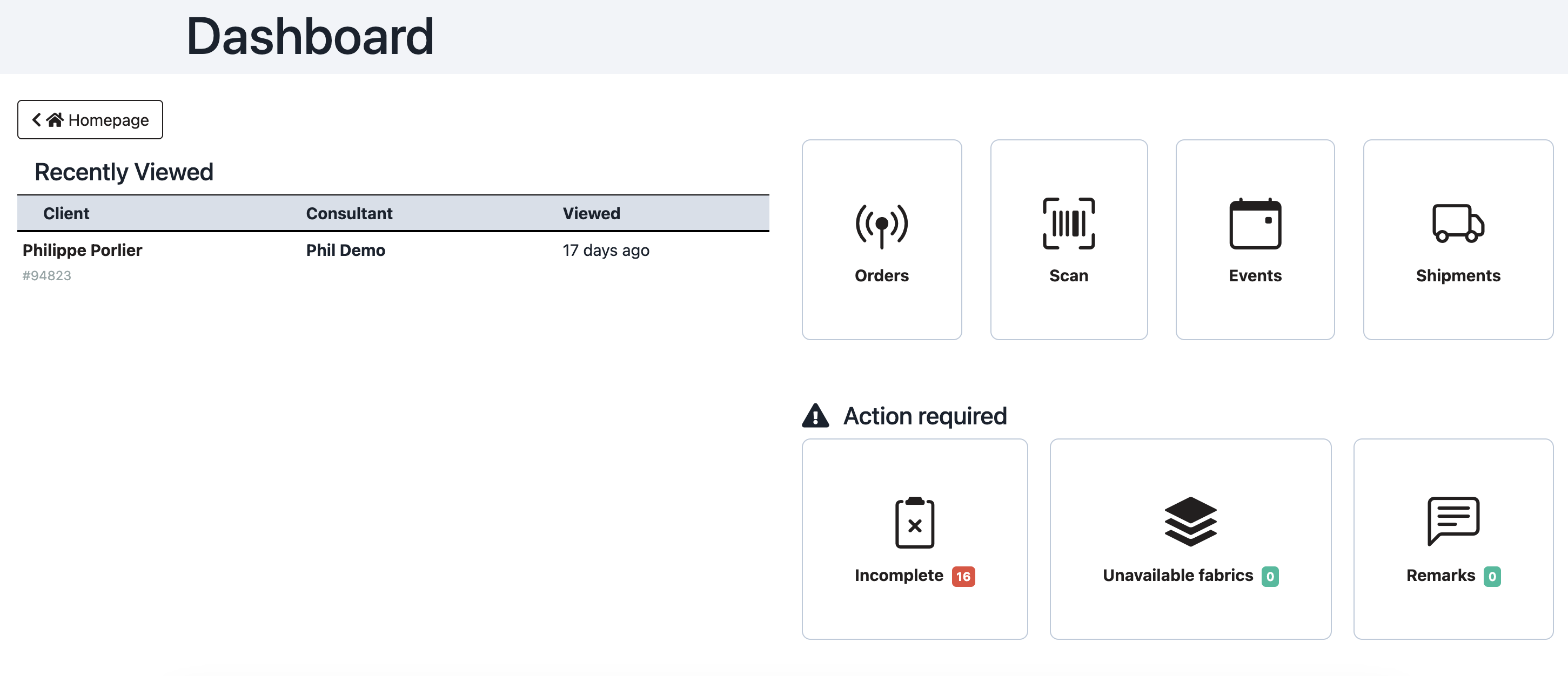Click the Shipments truck icon
This screenshot has height=676, width=1568.
(x=1457, y=224)
